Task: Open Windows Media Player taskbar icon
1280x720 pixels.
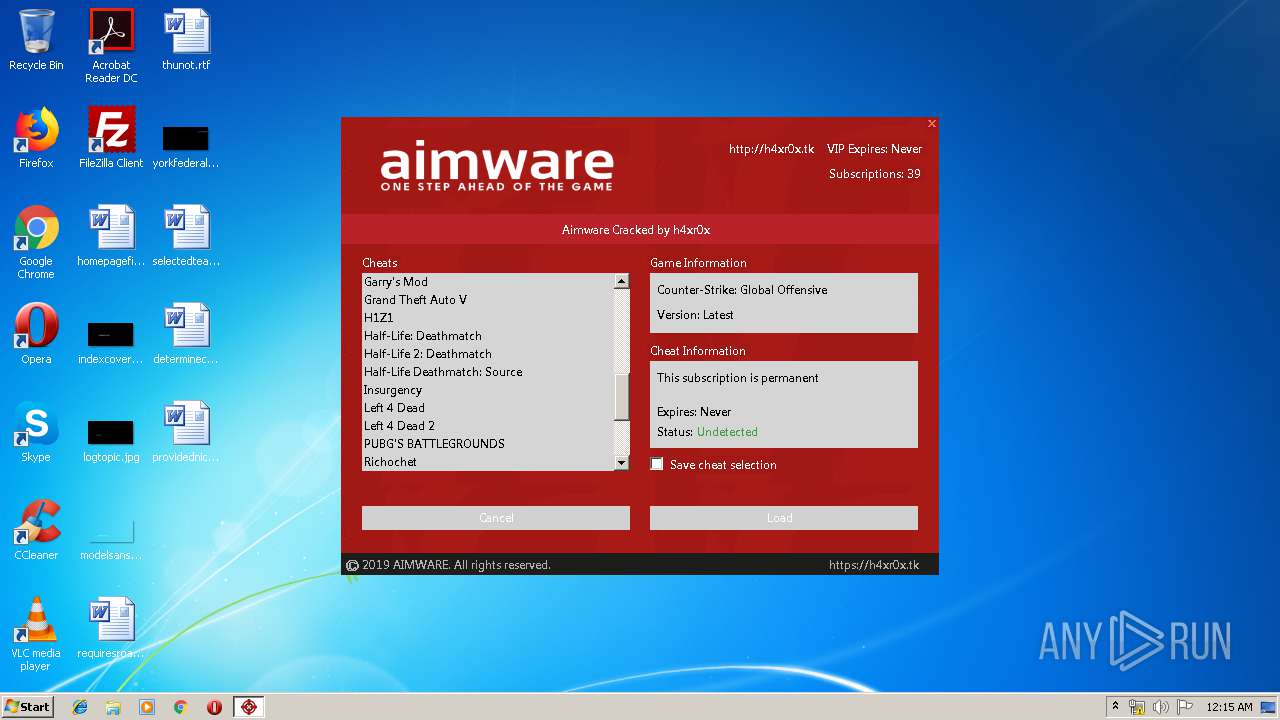Action: (x=147, y=707)
